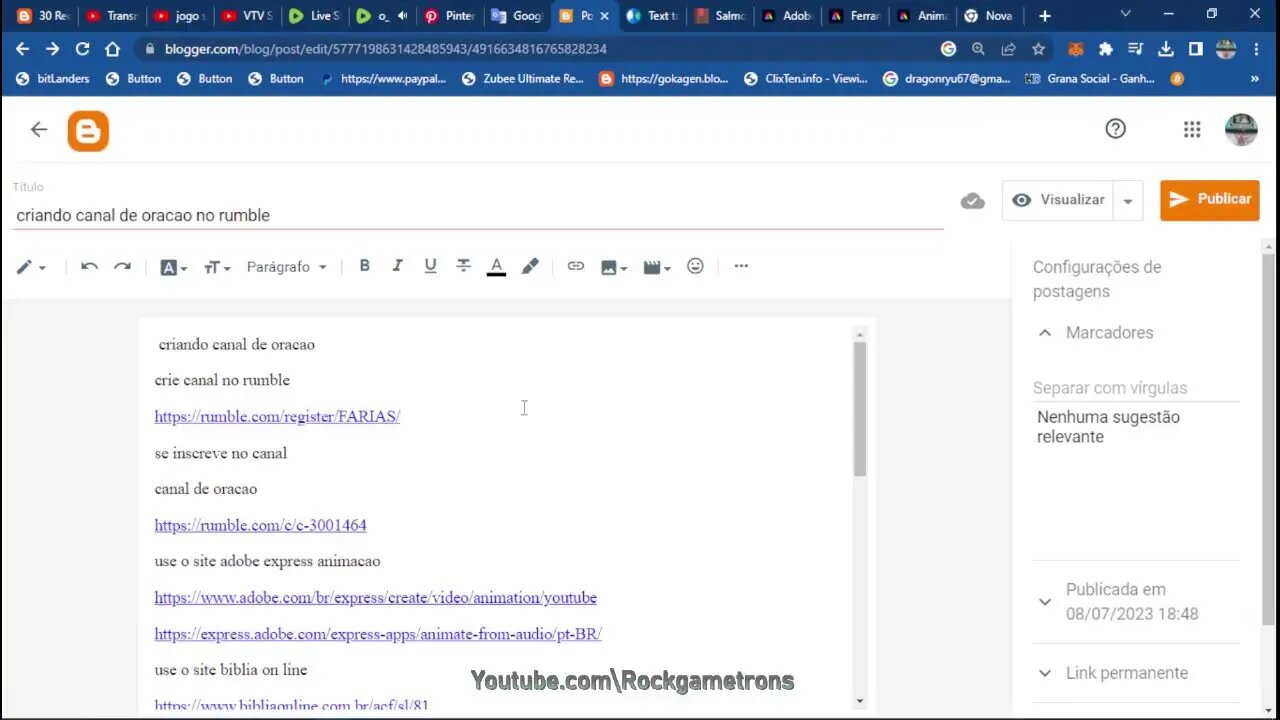Viewport: 1280px width, 720px height.
Task: Expand the Link permanente section
Action: [1045, 673]
